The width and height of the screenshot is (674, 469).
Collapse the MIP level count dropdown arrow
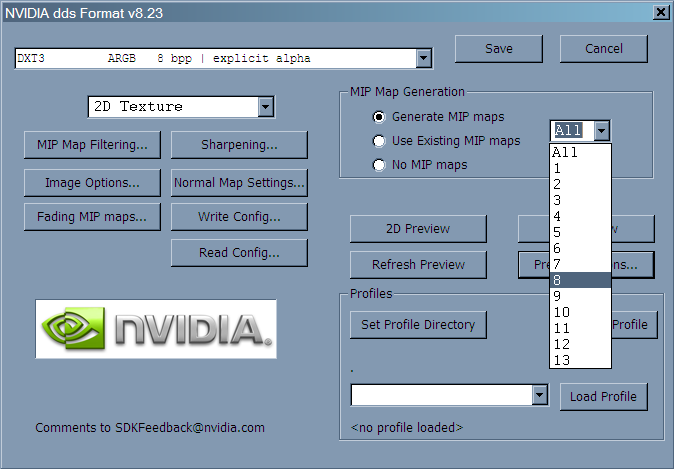pos(602,130)
